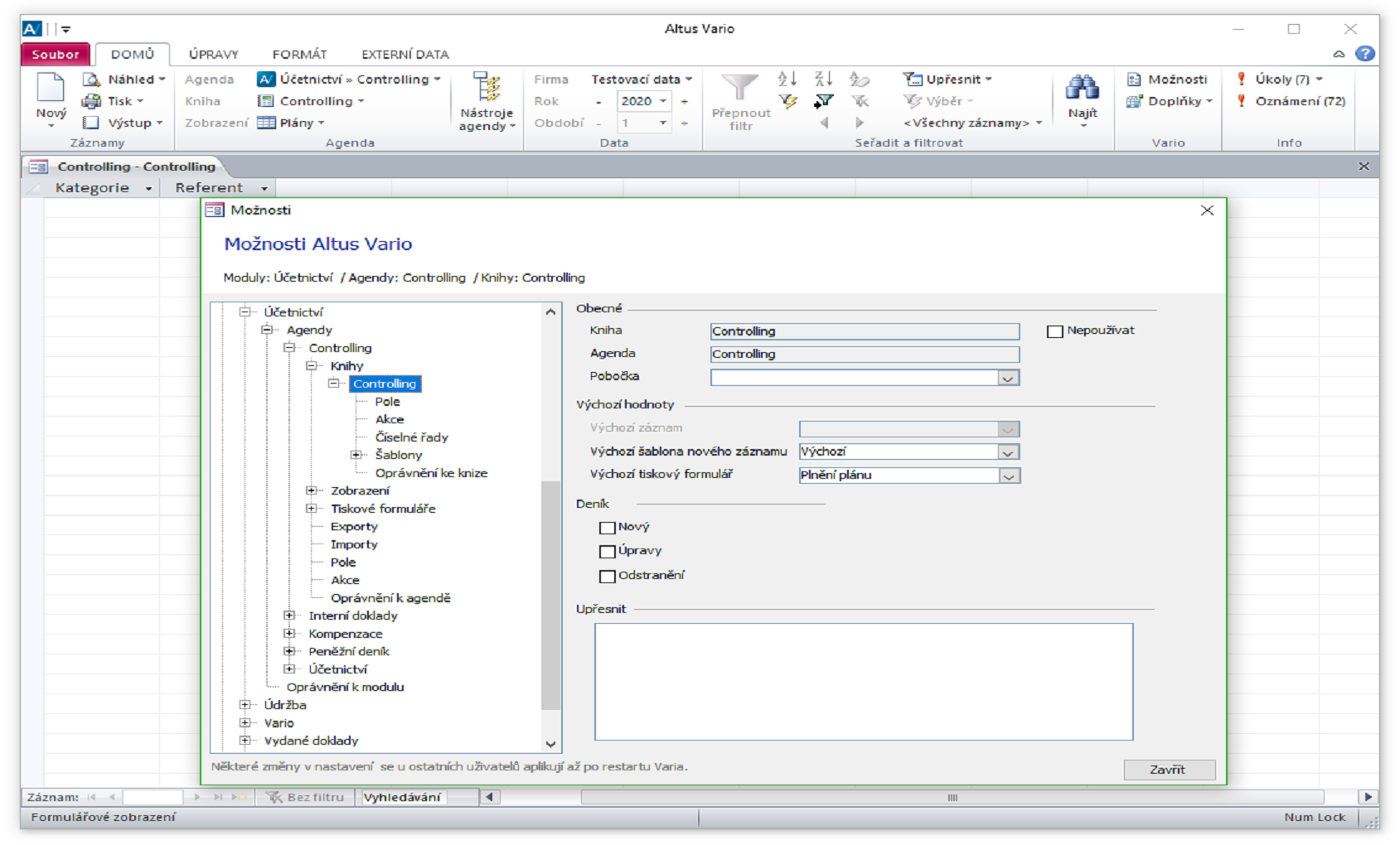This screenshot has width=1400, height=845.
Task: Switch to the ÚPRAVY ribbon tab
Action: 213,54
